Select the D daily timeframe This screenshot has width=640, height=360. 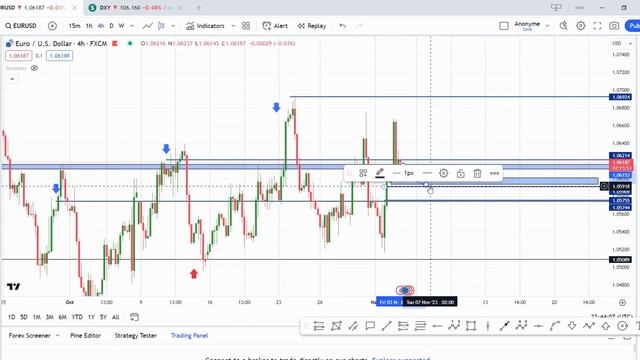point(111,26)
